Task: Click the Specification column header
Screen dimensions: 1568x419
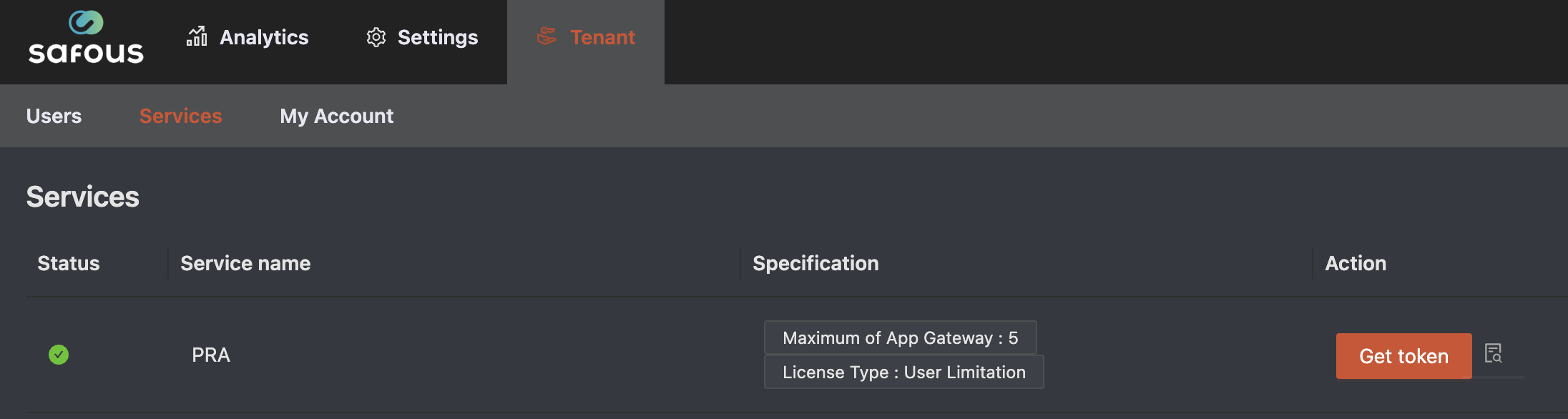Action: click(815, 263)
